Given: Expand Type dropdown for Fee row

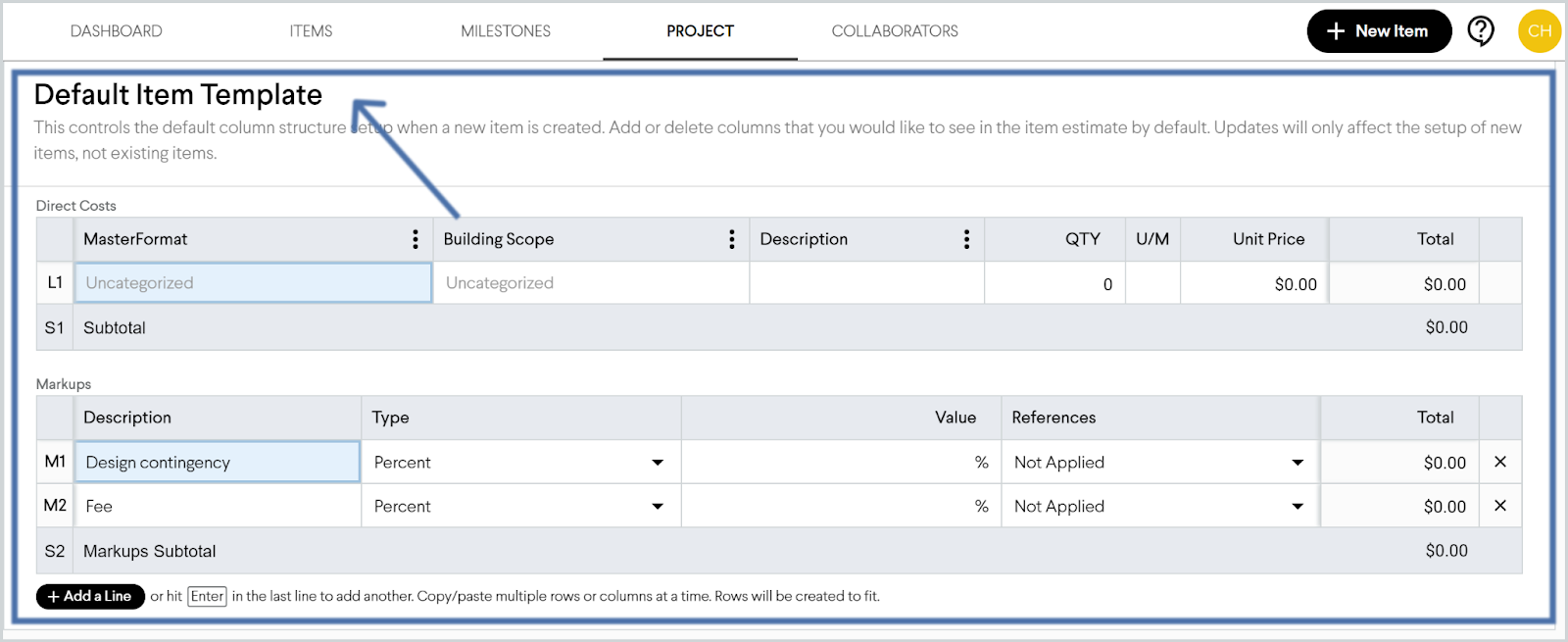Looking at the screenshot, I should click(658, 507).
